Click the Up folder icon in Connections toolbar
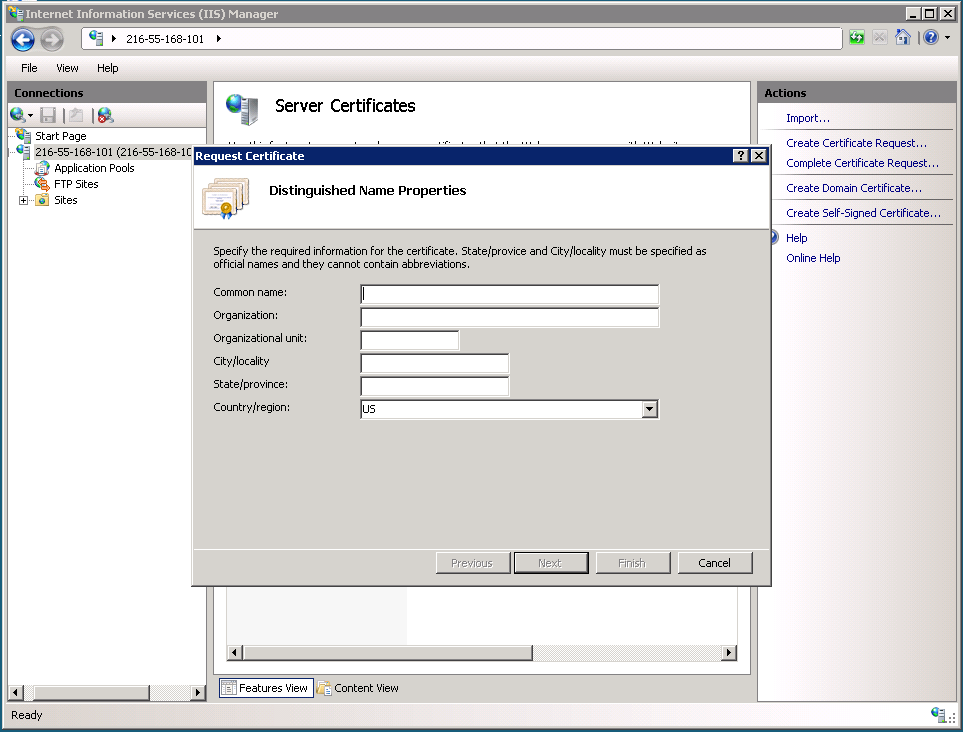The height and width of the screenshot is (732, 963). tap(76, 115)
